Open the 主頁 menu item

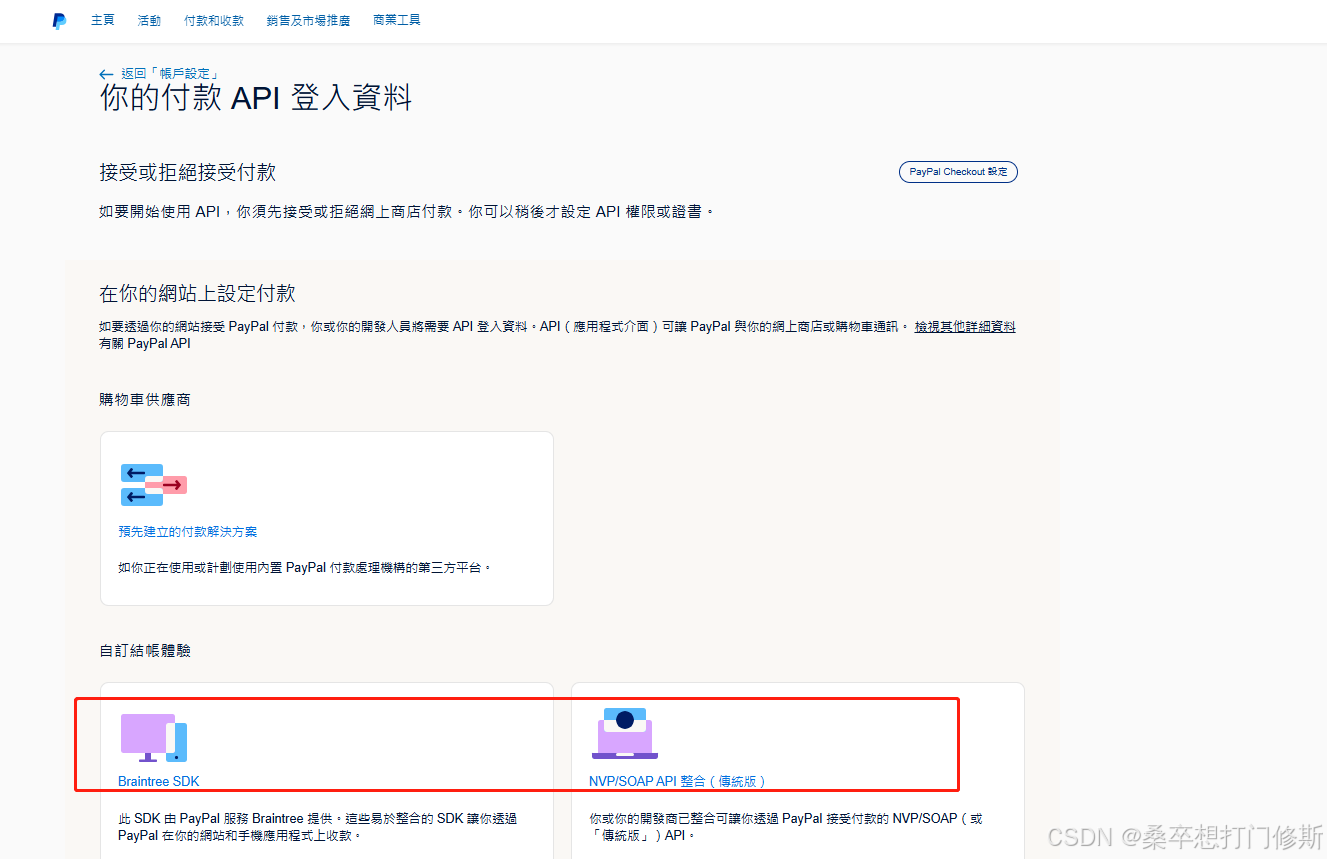(x=102, y=20)
